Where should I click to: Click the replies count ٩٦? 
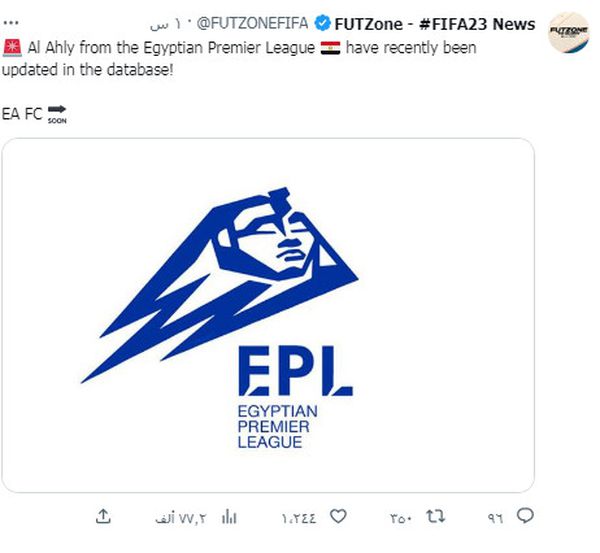point(495,518)
